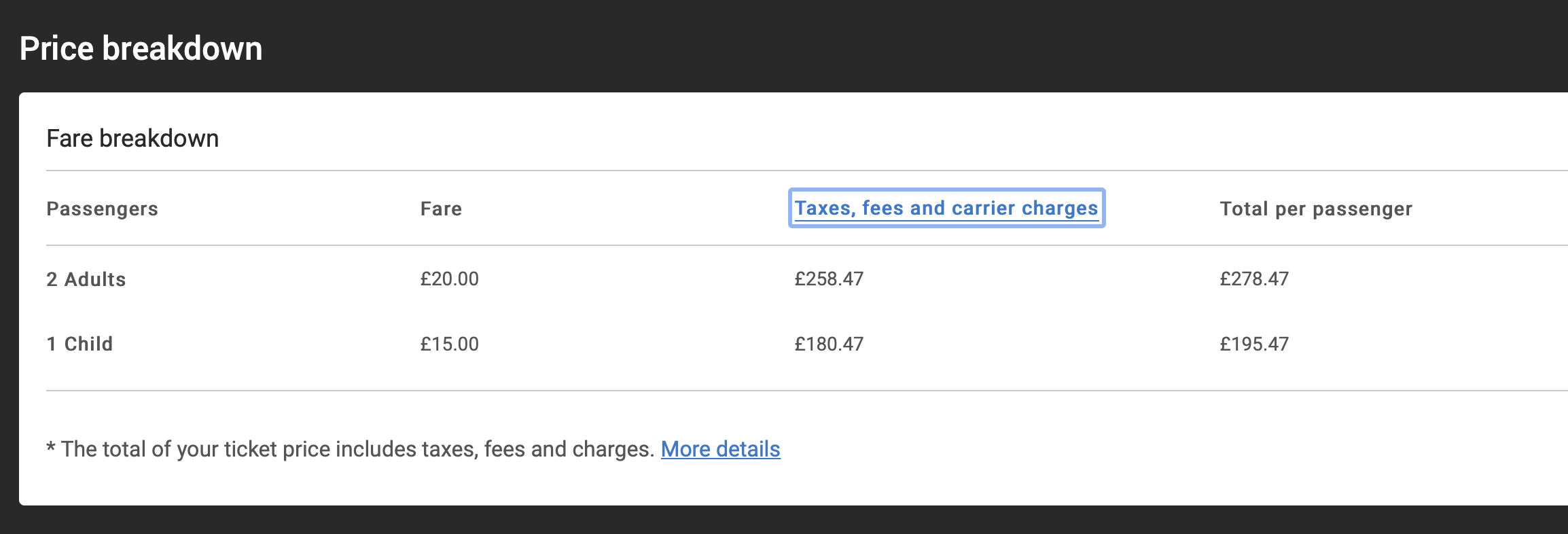Select the £180.47 child taxes amount
Screen dimensions: 1568x534
pos(829,344)
